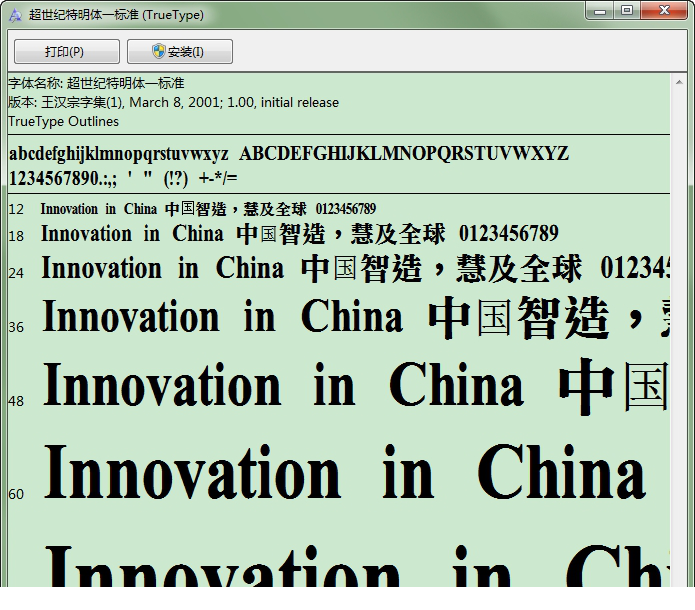Click the 36-point Innovation in China sample line
Screen dimensions: 695x610
tap(355, 317)
